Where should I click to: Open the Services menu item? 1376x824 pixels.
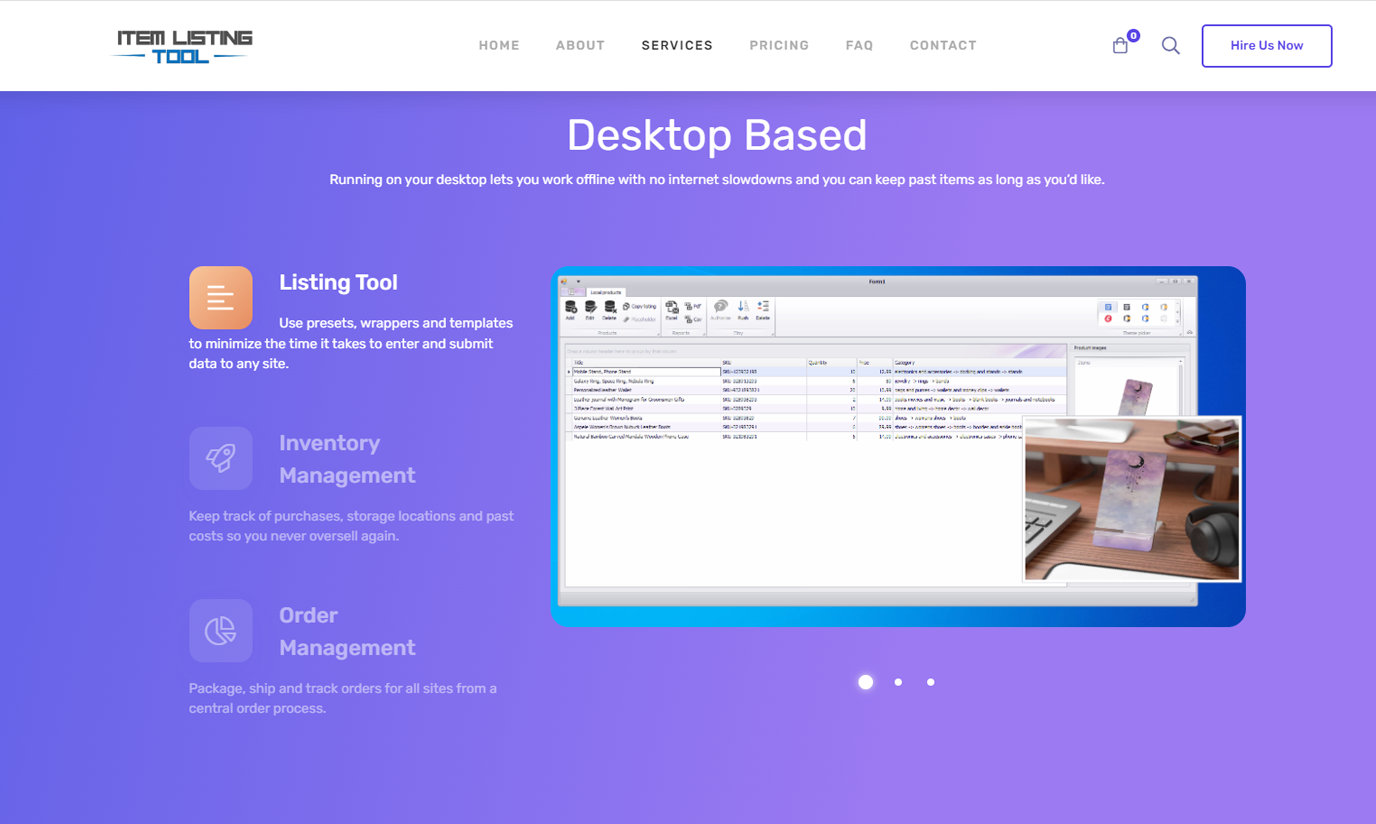[x=677, y=46]
